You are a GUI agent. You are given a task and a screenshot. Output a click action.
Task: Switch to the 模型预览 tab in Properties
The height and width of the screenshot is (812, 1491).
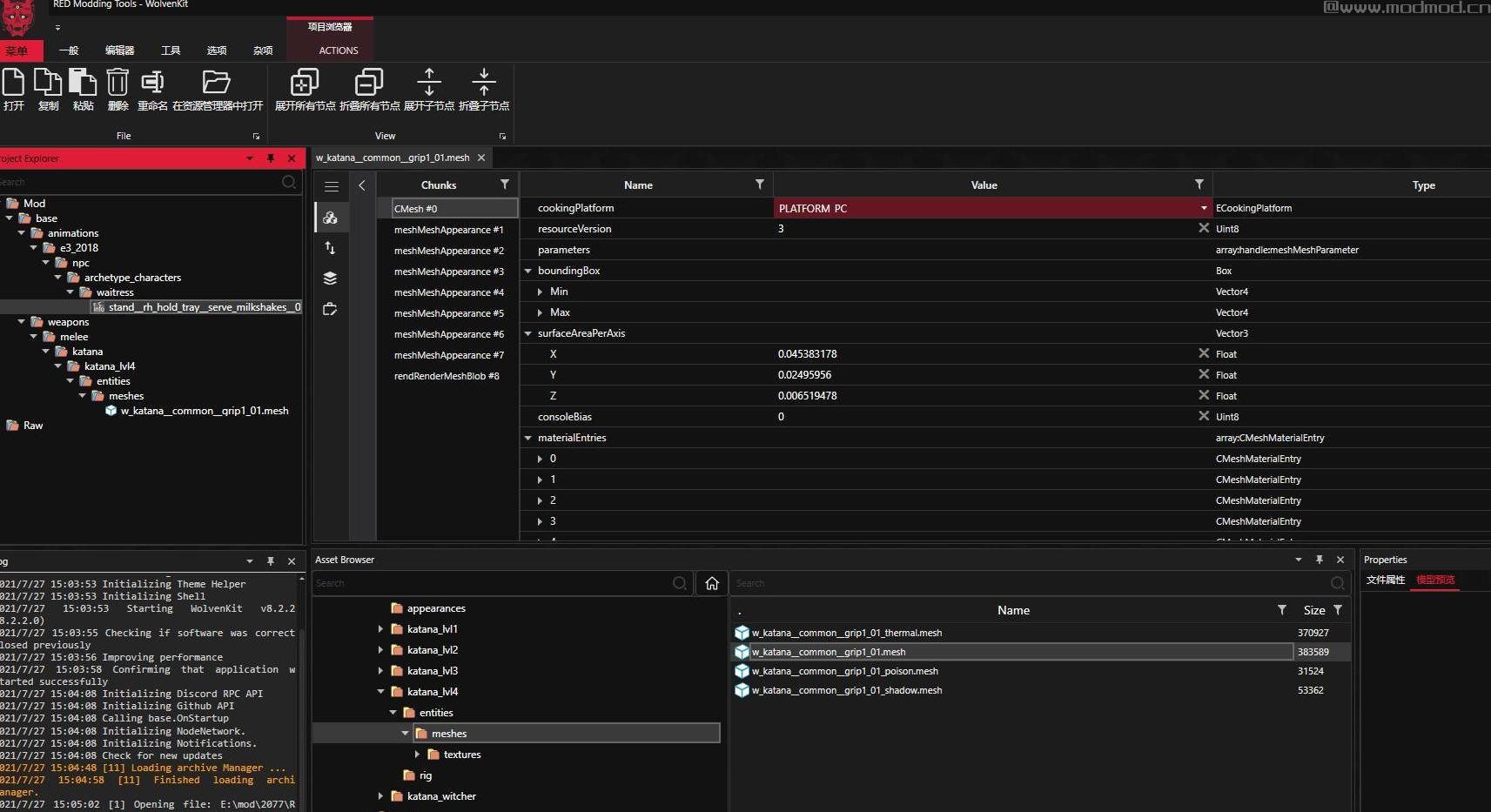1435,580
